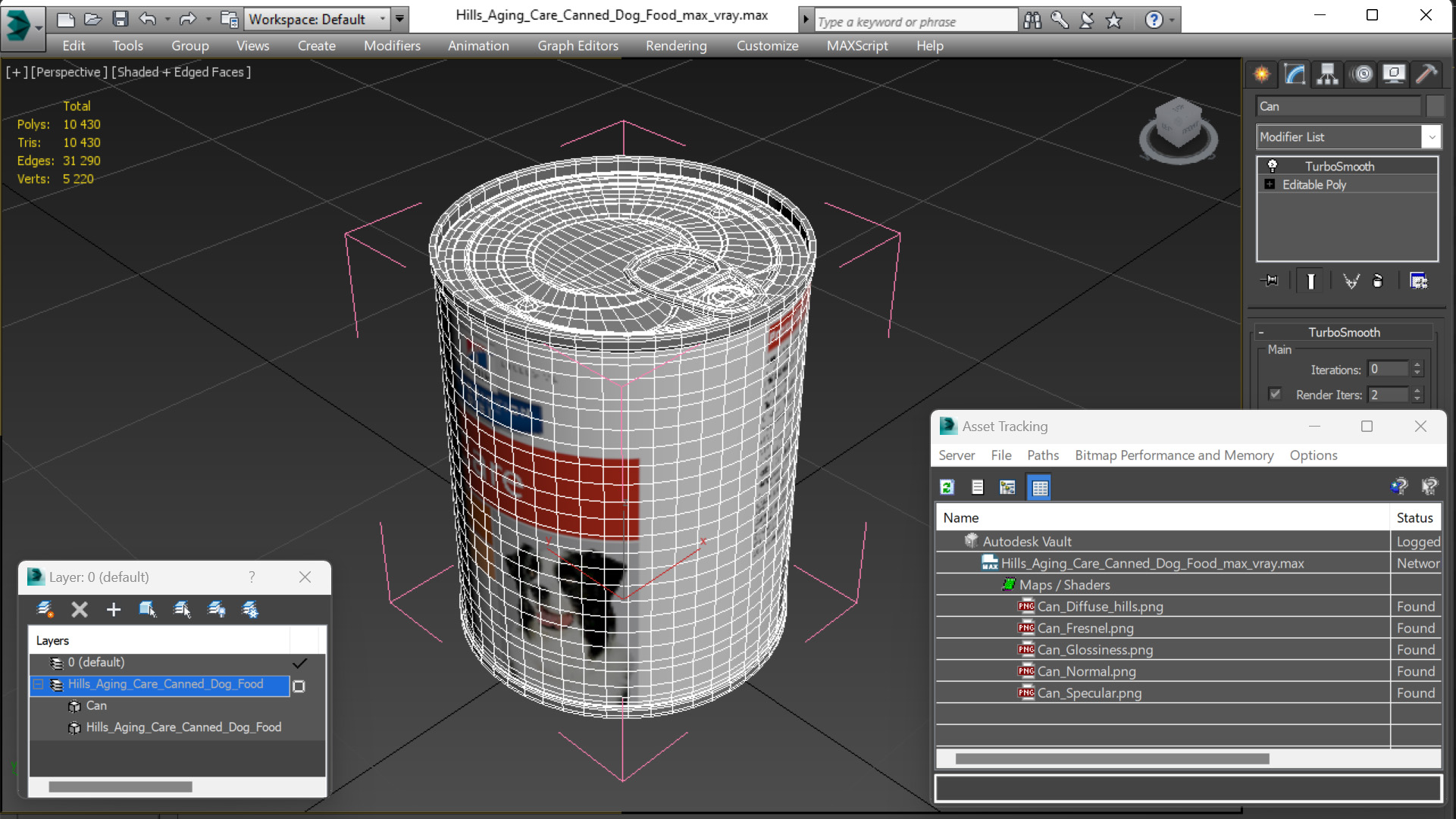
Task: Click the Asset Tracking list view icon
Action: 977,487
